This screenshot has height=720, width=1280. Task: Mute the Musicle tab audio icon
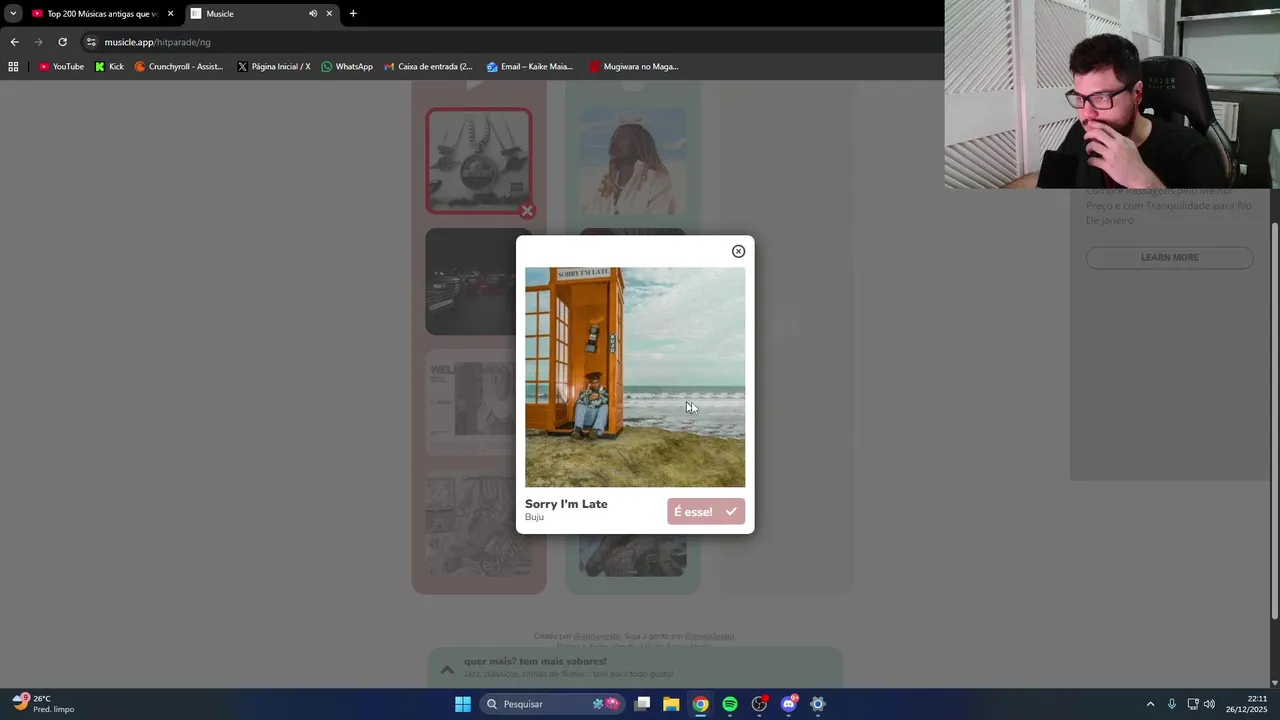pyautogui.click(x=313, y=14)
